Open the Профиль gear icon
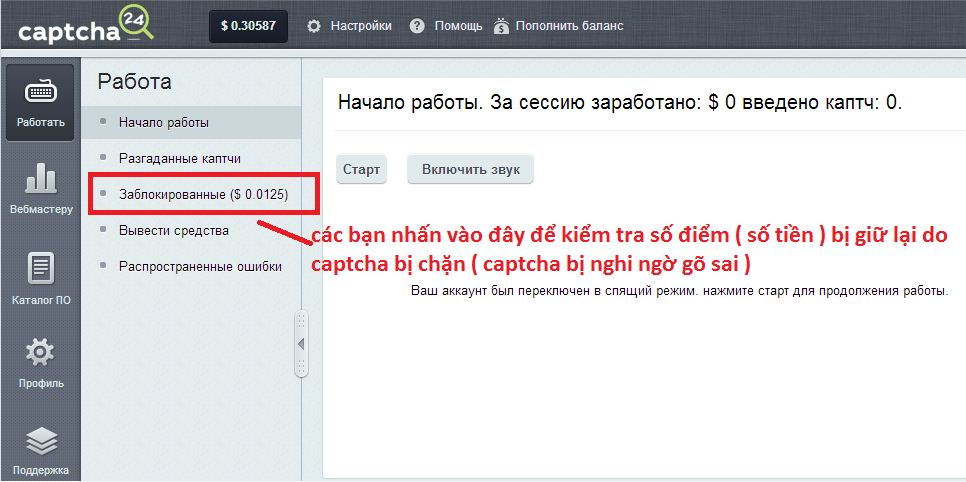 coord(41,353)
